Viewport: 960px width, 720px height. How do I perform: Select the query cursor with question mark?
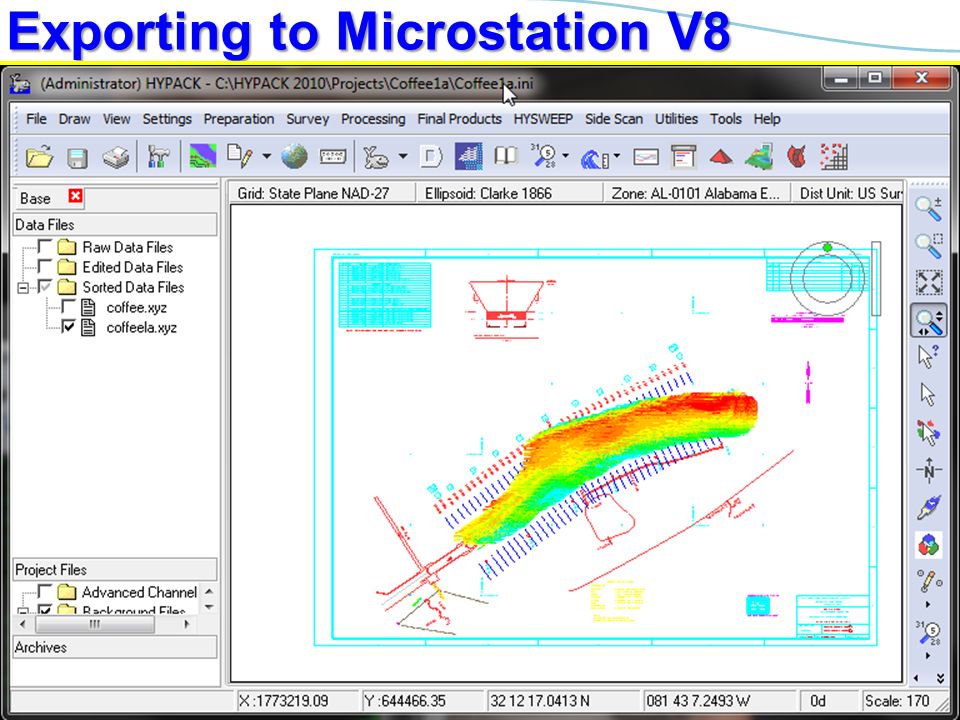click(928, 356)
